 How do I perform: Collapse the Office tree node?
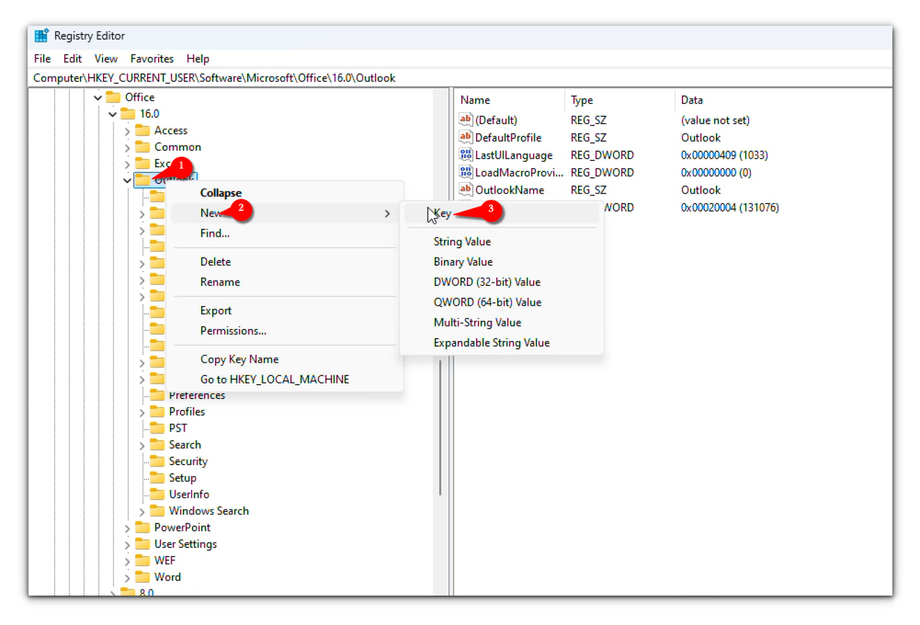coord(98,97)
